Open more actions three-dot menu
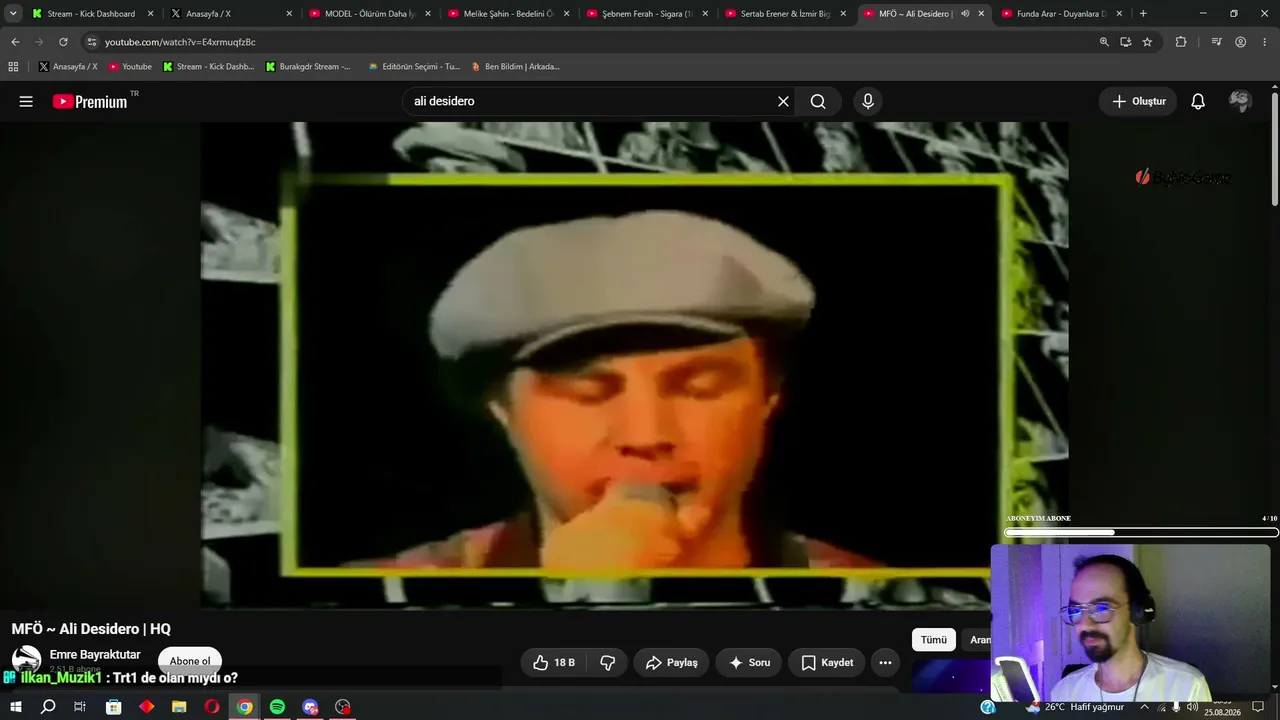This screenshot has height=720, width=1280. click(x=885, y=662)
